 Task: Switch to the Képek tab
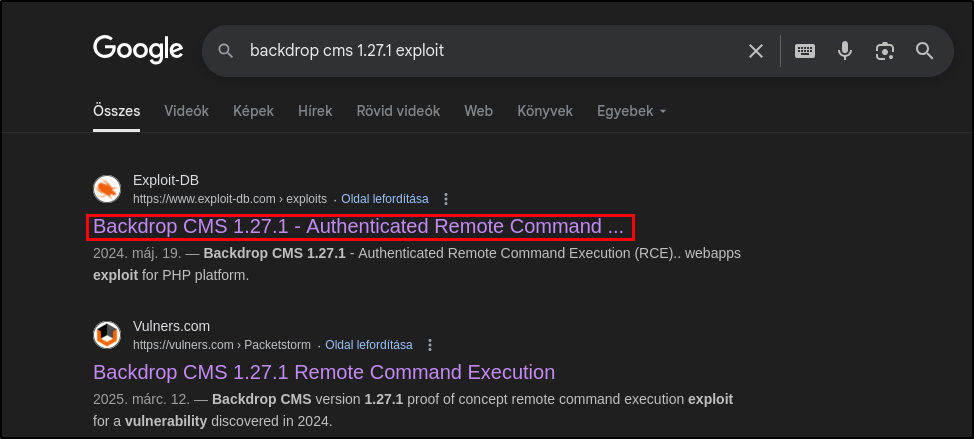tap(253, 111)
